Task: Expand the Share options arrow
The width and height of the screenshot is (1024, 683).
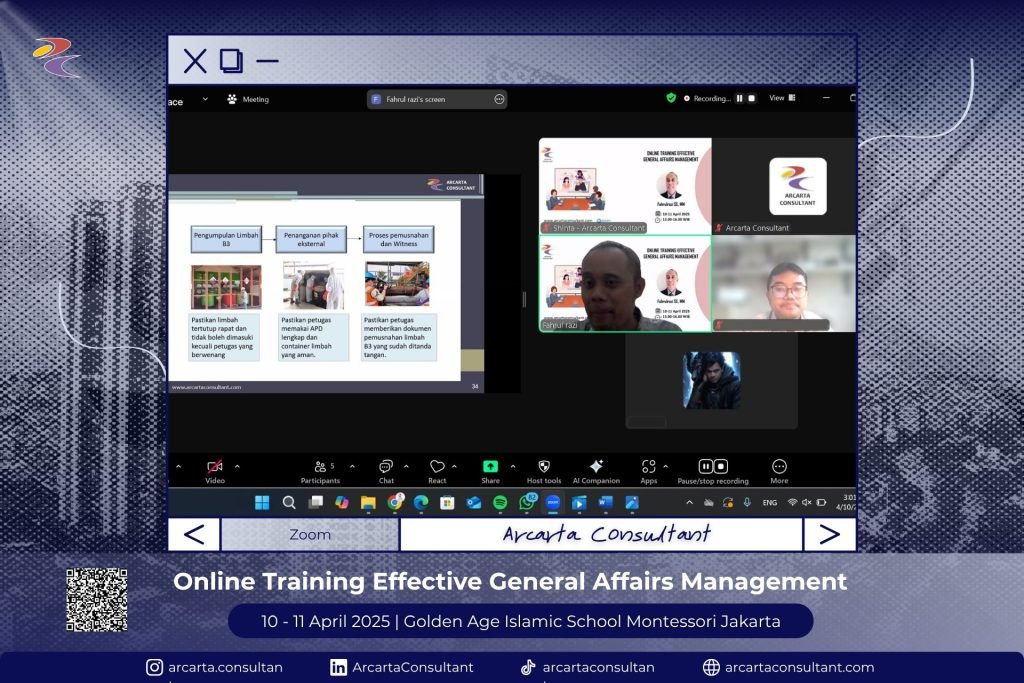Action: [x=513, y=466]
